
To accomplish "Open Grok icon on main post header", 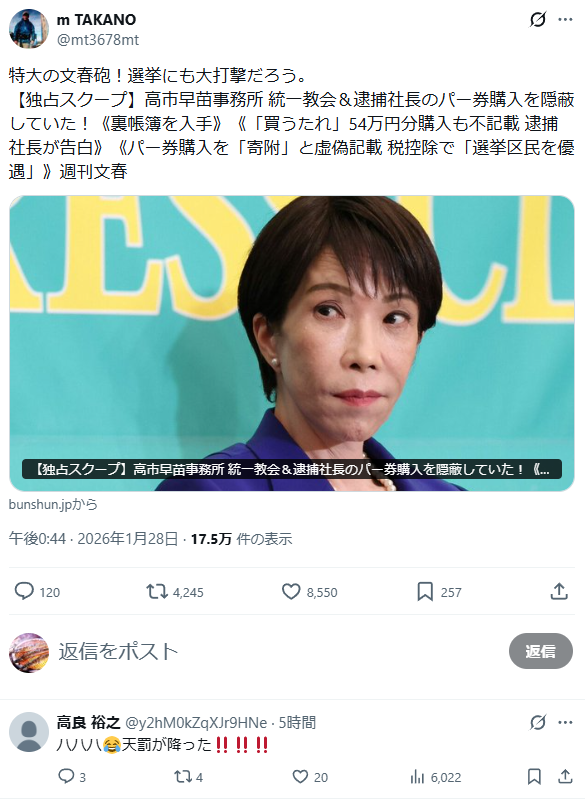I will (537, 19).
